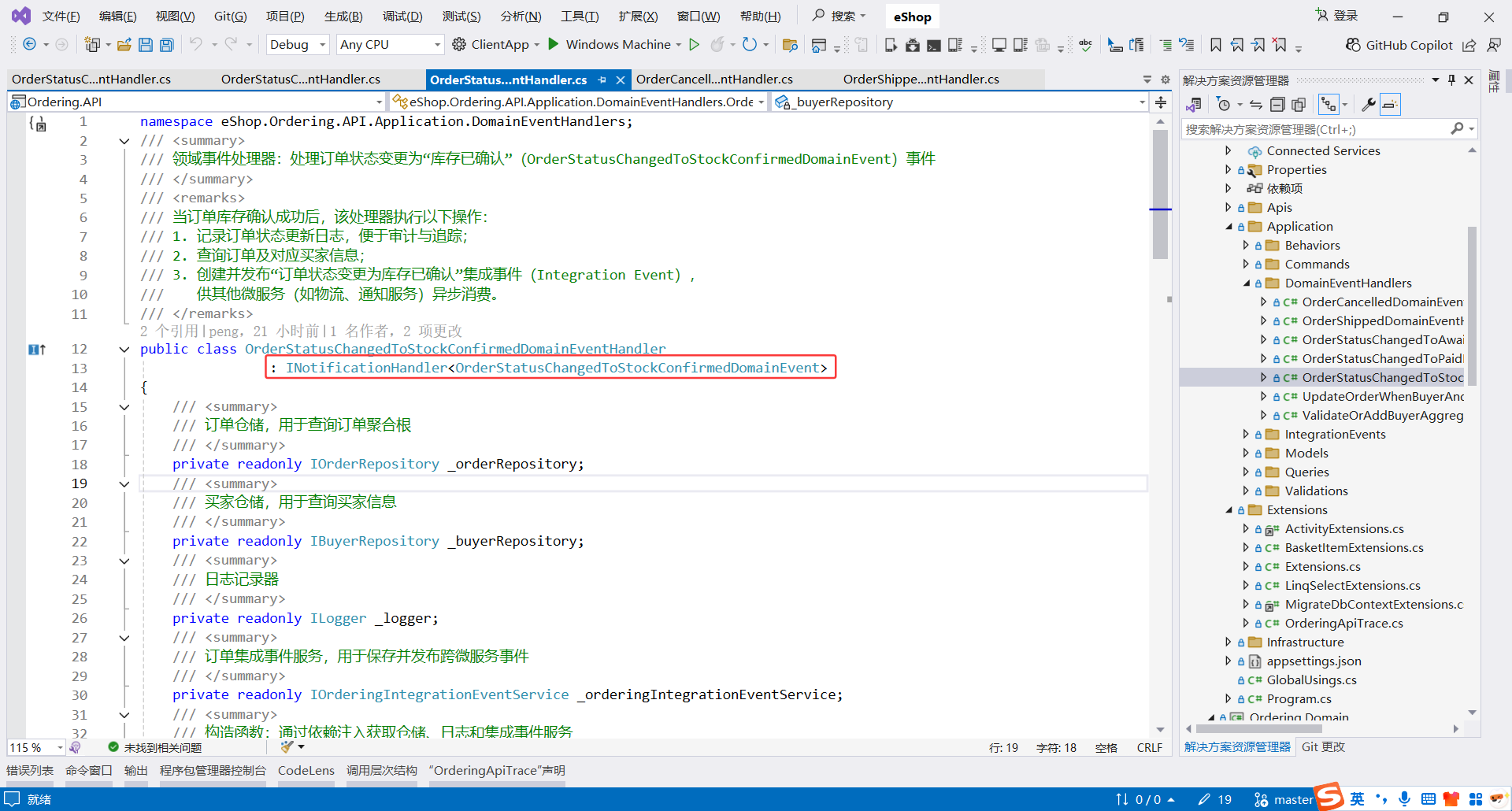This screenshot has height=811, width=1512.
Task: Click the Save All icon
Action: tap(167, 45)
